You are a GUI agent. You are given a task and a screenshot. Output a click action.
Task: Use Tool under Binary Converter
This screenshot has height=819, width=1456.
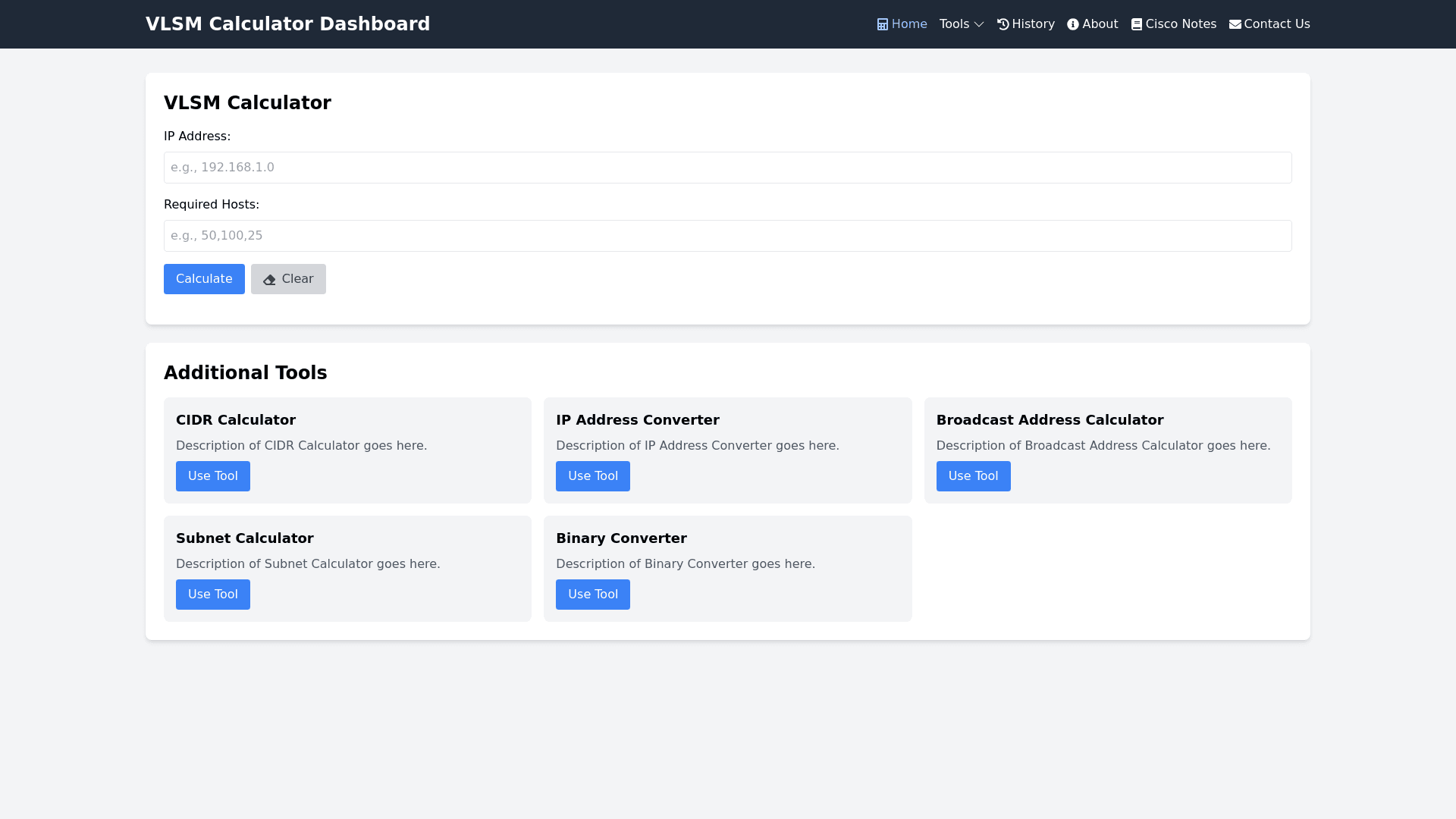click(x=593, y=595)
